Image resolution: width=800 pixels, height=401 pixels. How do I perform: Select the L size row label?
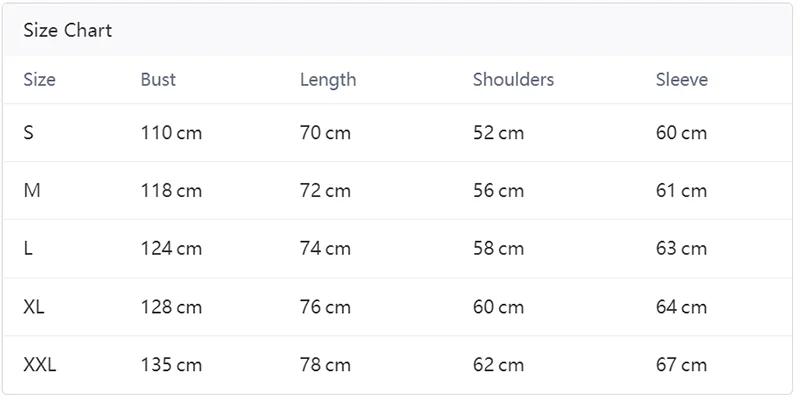tap(29, 248)
